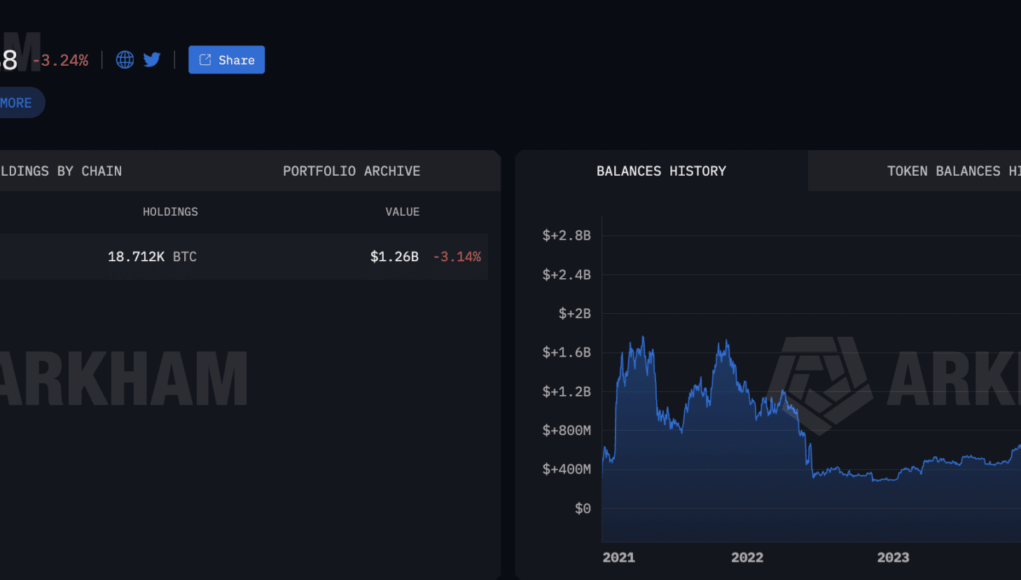Click the share arrow icon inside Share button
The width and height of the screenshot is (1021, 580).
(205, 60)
